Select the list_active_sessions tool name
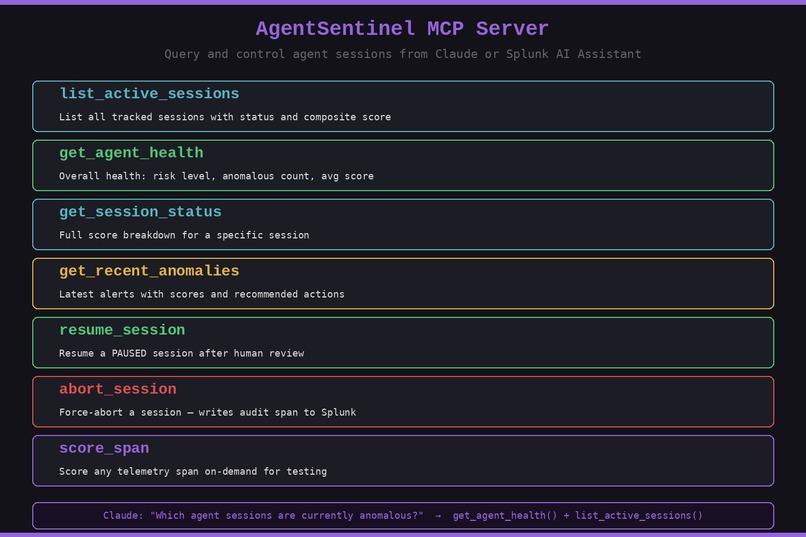 [149, 94]
